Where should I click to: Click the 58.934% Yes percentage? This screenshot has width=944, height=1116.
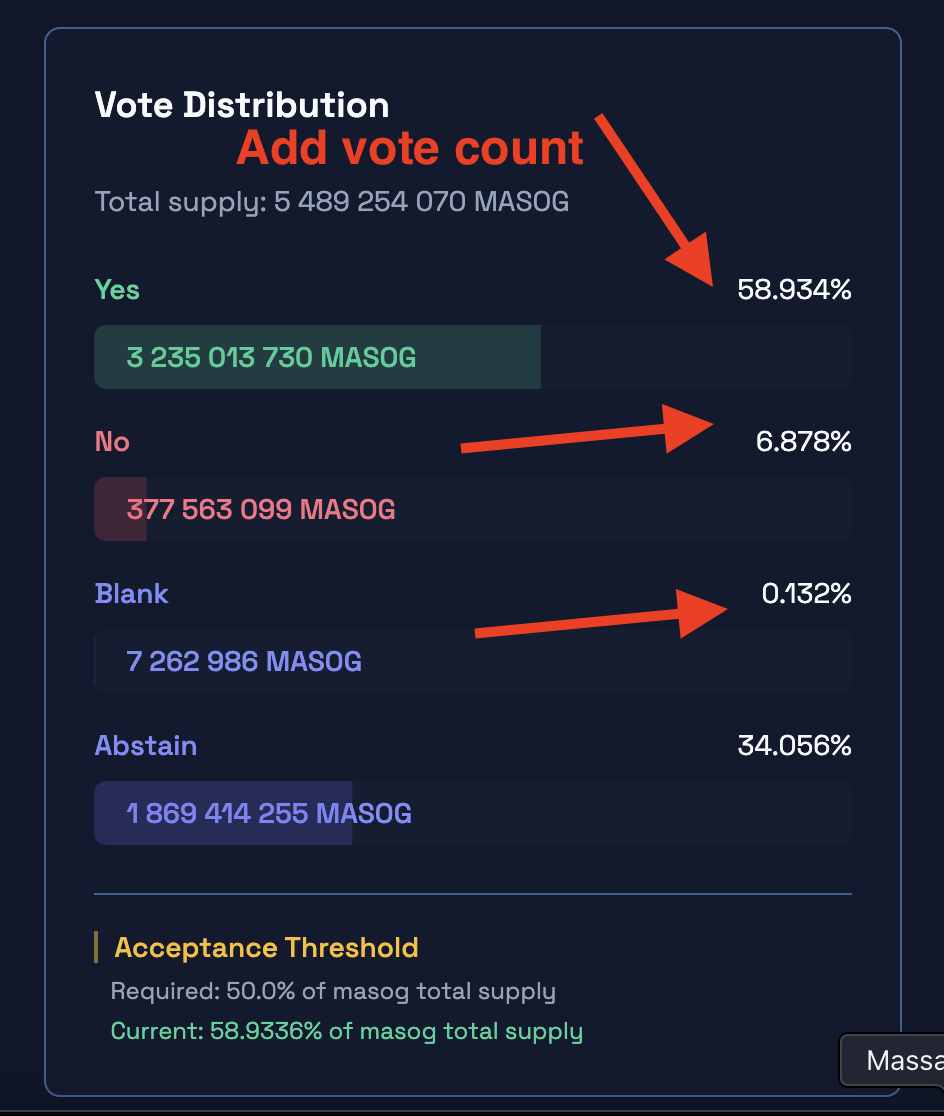point(794,290)
